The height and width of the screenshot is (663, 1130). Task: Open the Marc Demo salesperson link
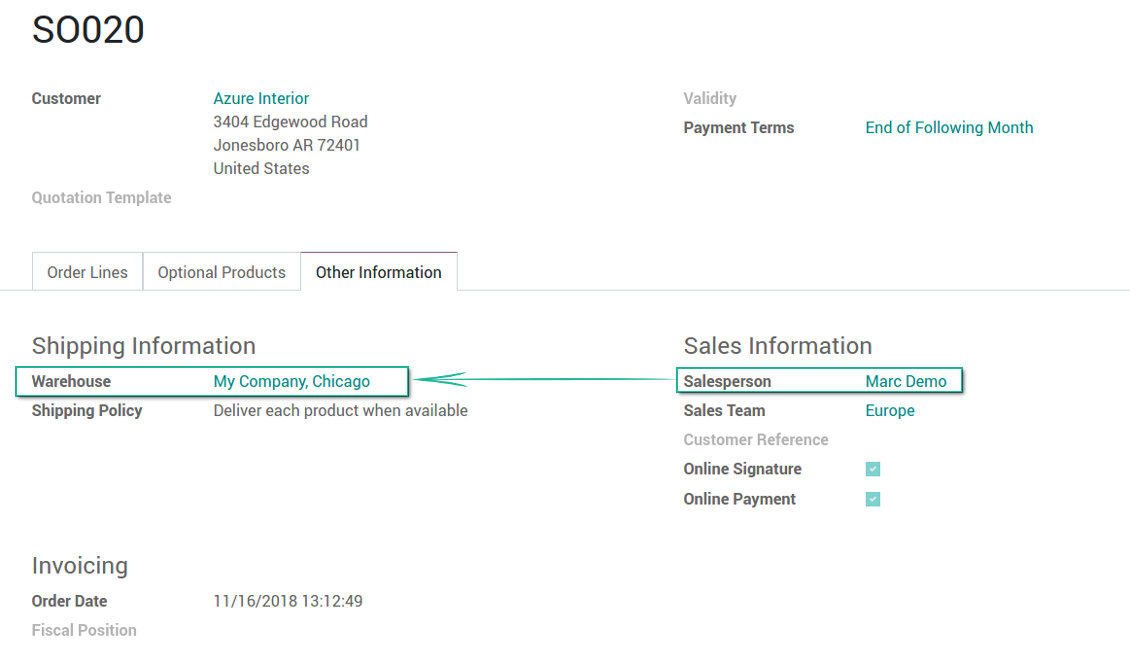pyautogui.click(x=906, y=381)
